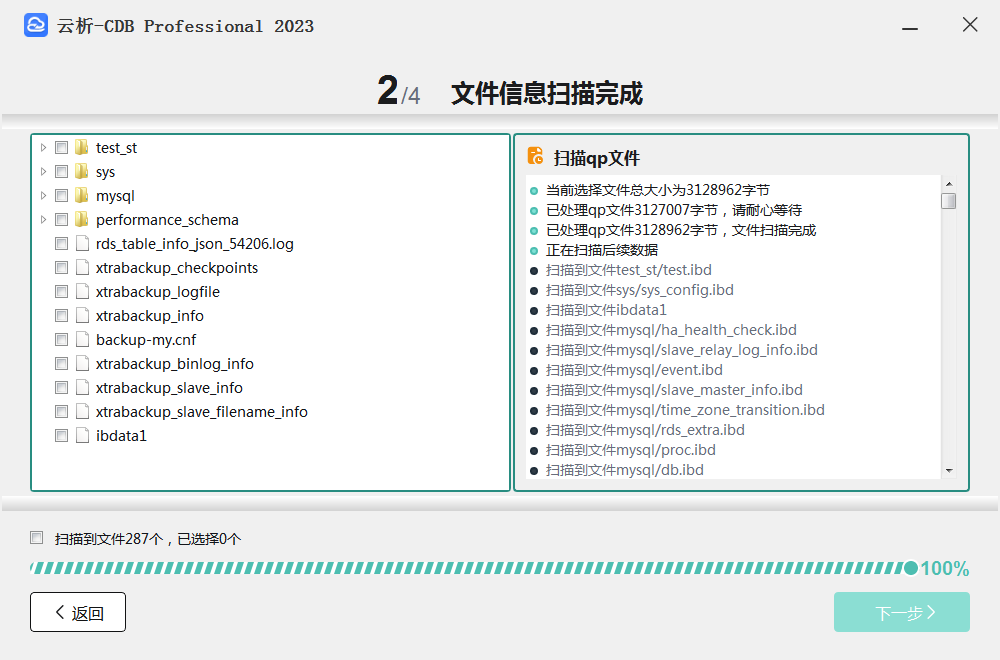Expand the test_st folder node

tap(43, 147)
